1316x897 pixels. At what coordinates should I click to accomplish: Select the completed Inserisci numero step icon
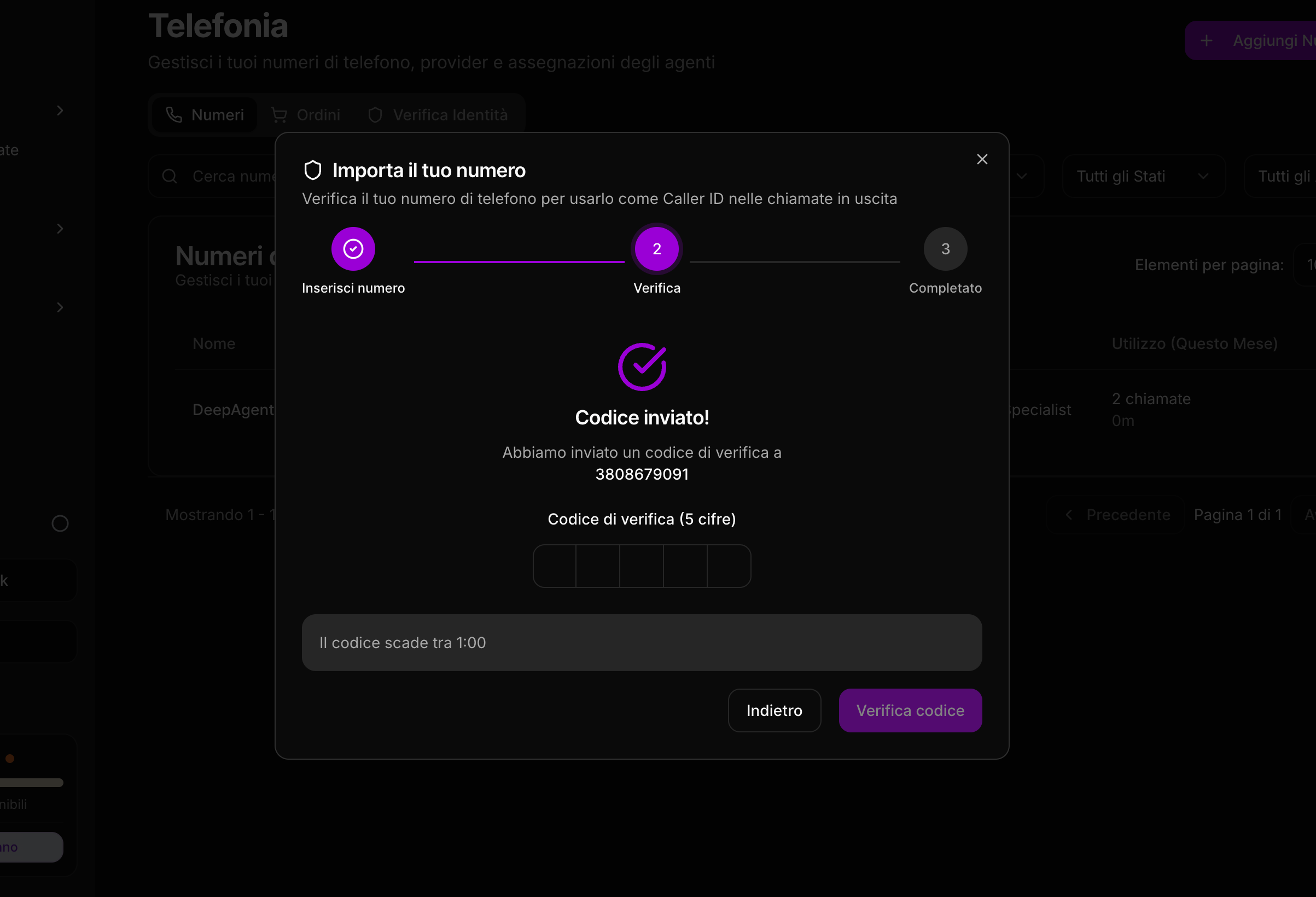pos(353,249)
